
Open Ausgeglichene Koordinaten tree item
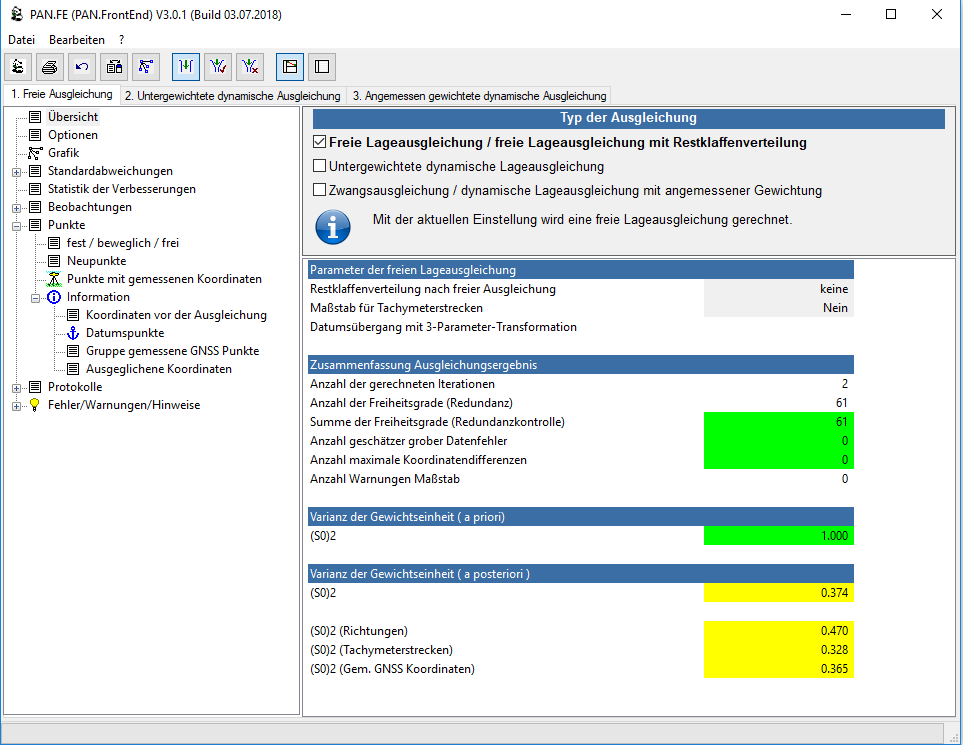click(x=159, y=369)
